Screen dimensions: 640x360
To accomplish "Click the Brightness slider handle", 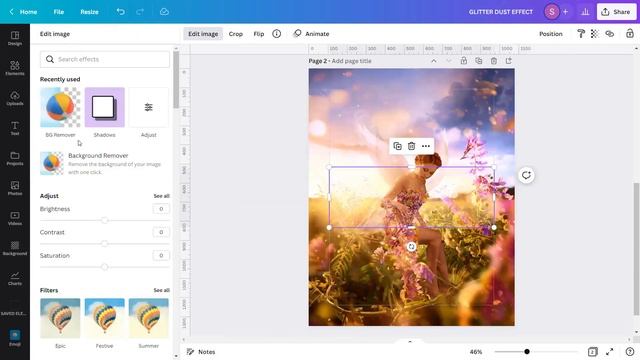I will [104, 220].
